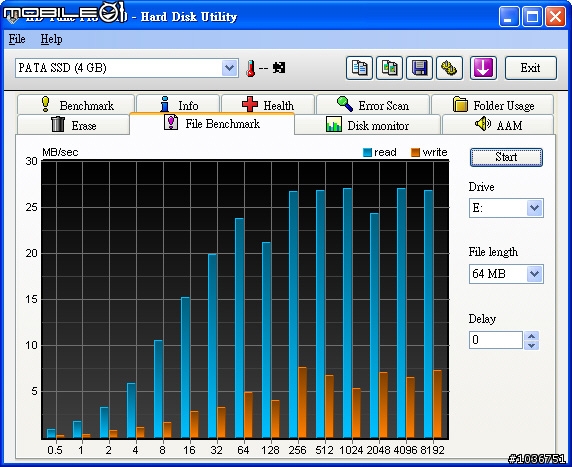Screen dimensions: 572x467
Task: Expand the PATA SSD disk selector dropdown
Action: click(229, 68)
